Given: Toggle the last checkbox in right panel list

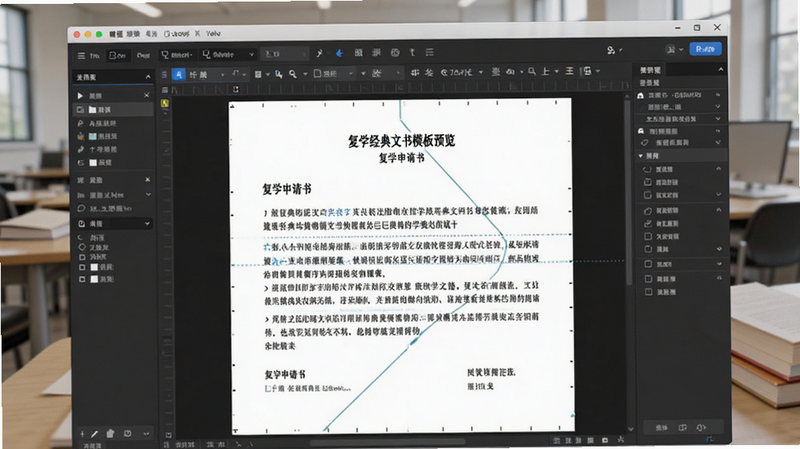Looking at the screenshot, I should click(x=648, y=292).
